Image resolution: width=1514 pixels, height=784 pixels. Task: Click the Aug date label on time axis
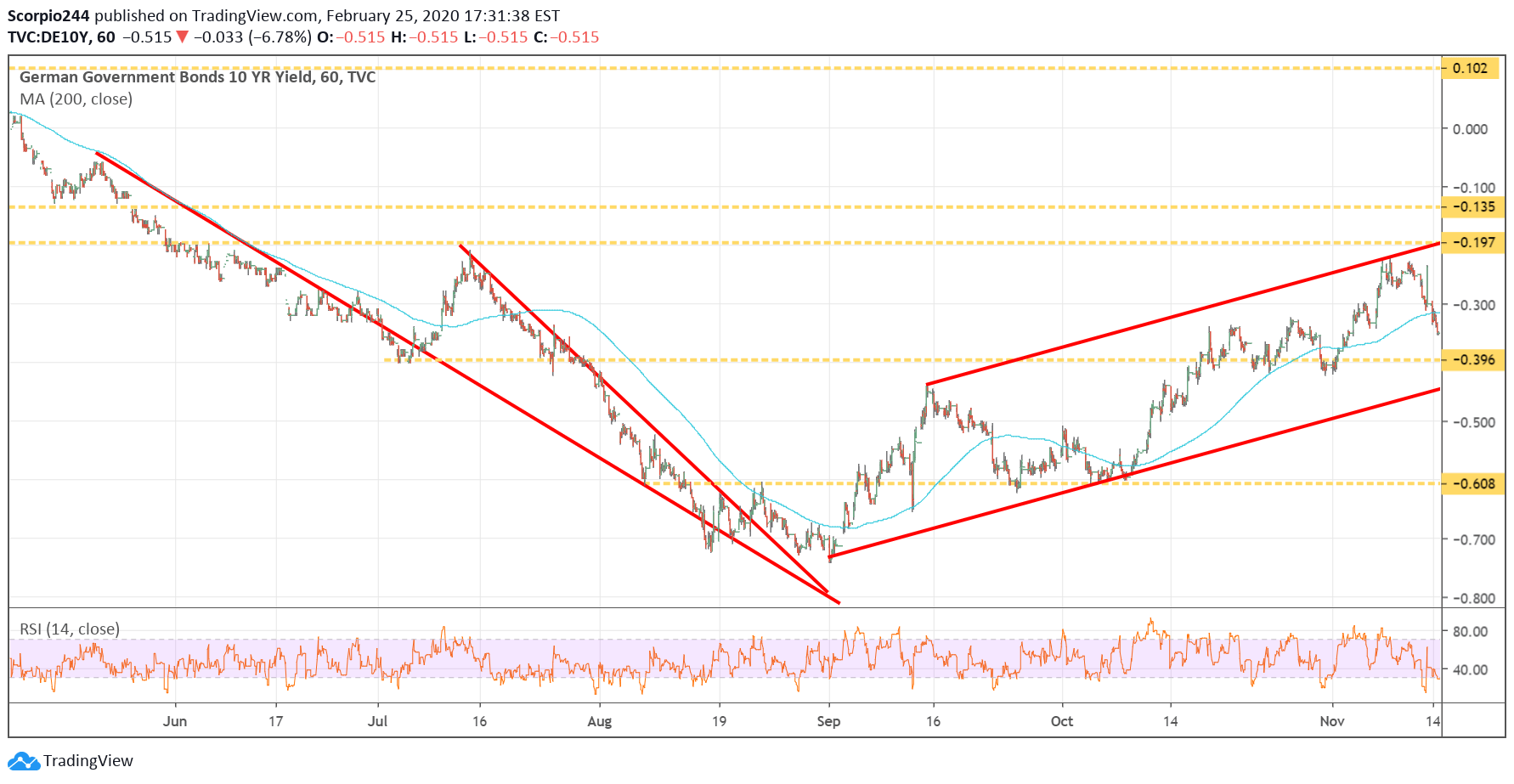(x=600, y=721)
